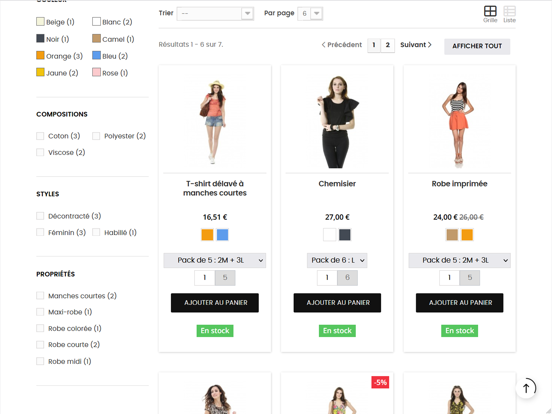
Task: Go to results page 2
Action: tap(388, 45)
